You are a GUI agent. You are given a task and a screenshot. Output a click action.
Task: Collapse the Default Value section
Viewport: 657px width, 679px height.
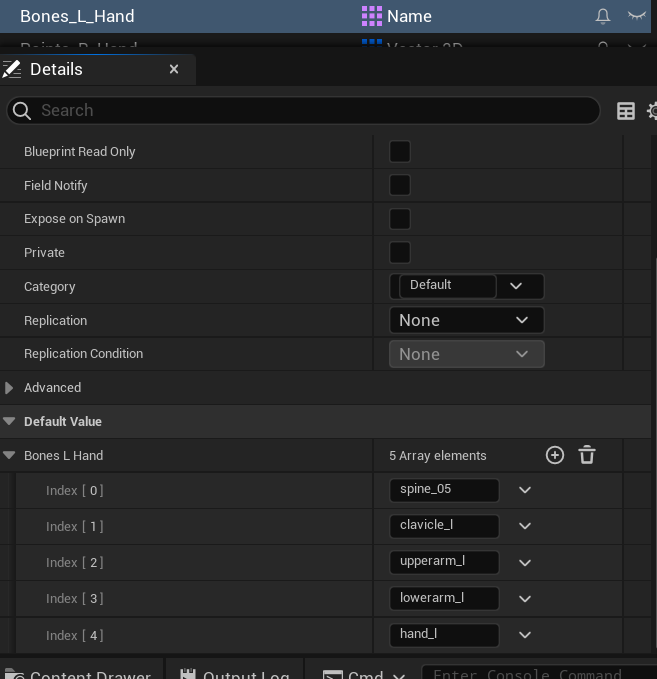(10, 422)
